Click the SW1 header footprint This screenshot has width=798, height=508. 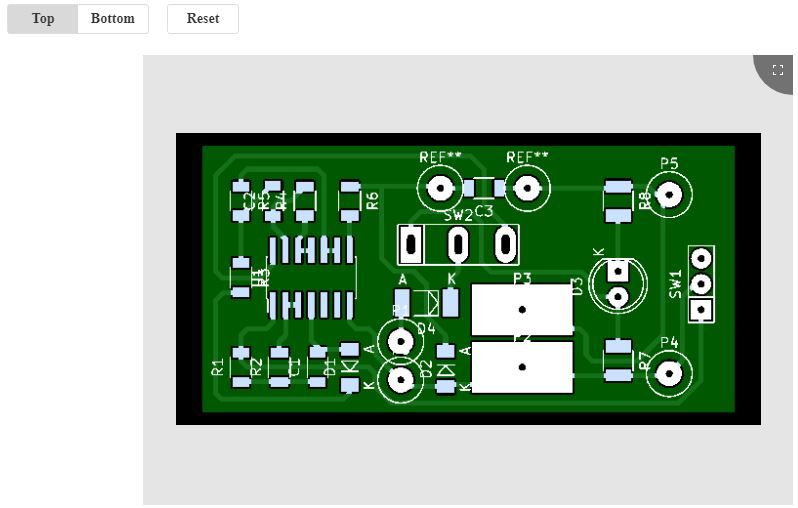tap(701, 284)
